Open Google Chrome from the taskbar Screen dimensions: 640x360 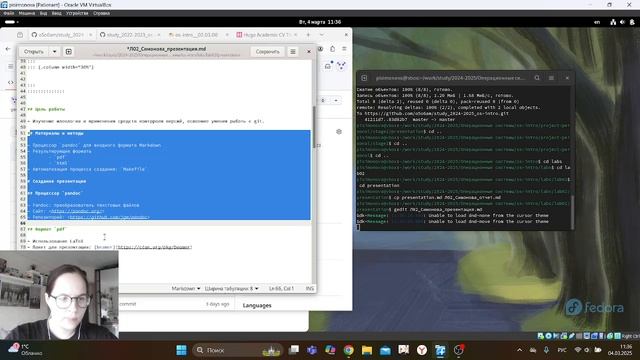click(x=349, y=350)
